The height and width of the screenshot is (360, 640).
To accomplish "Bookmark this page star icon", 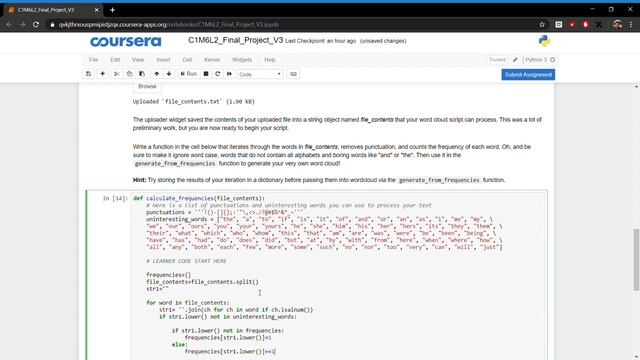I will click(542, 24).
